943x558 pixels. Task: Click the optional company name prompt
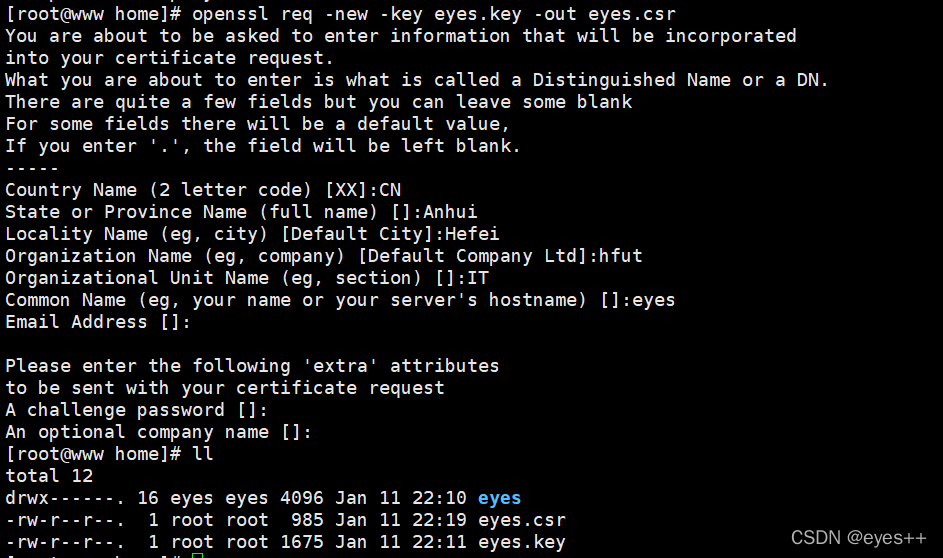pyautogui.click(x=158, y=432)
